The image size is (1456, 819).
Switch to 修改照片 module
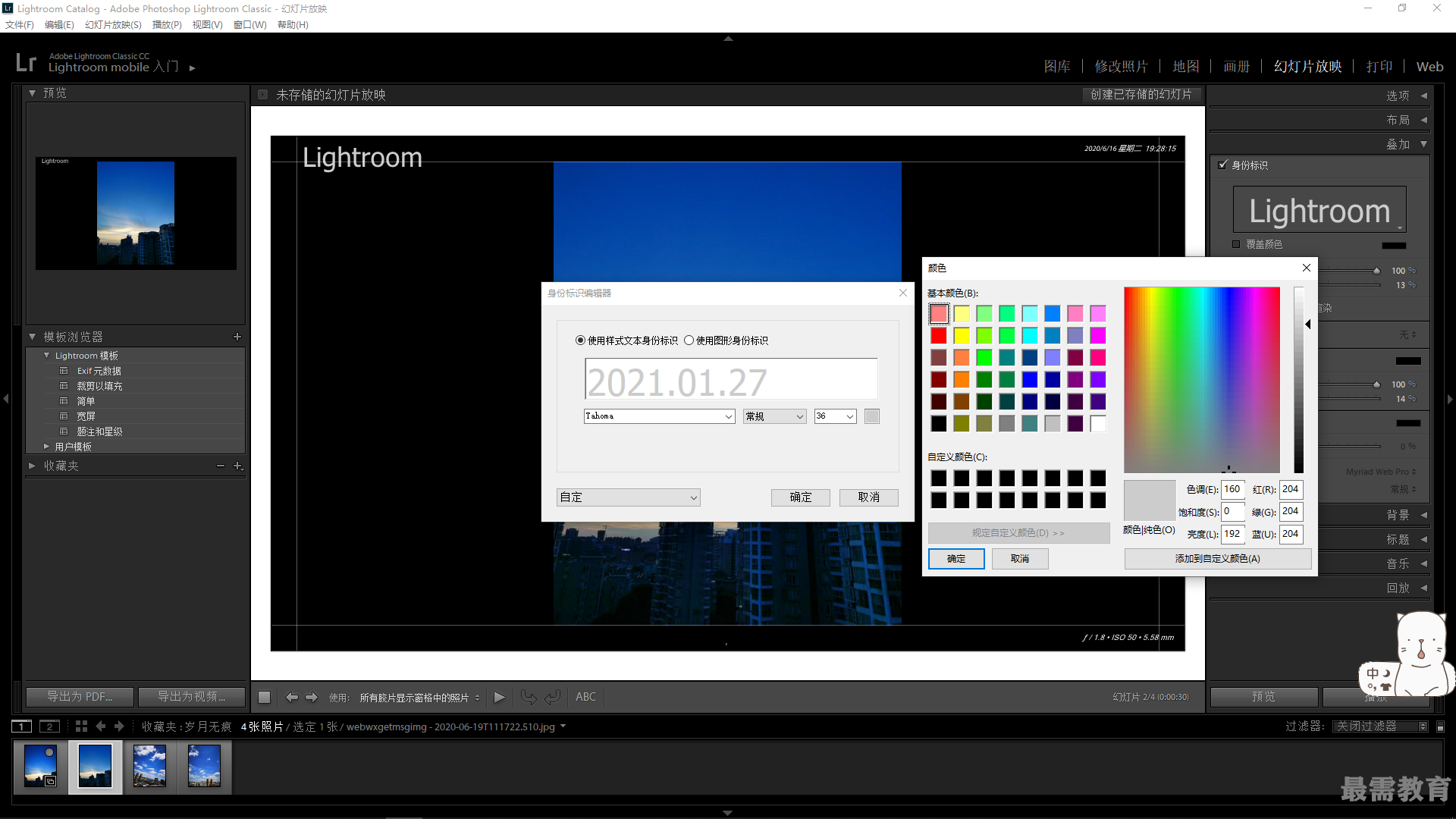pos(1121,67)
